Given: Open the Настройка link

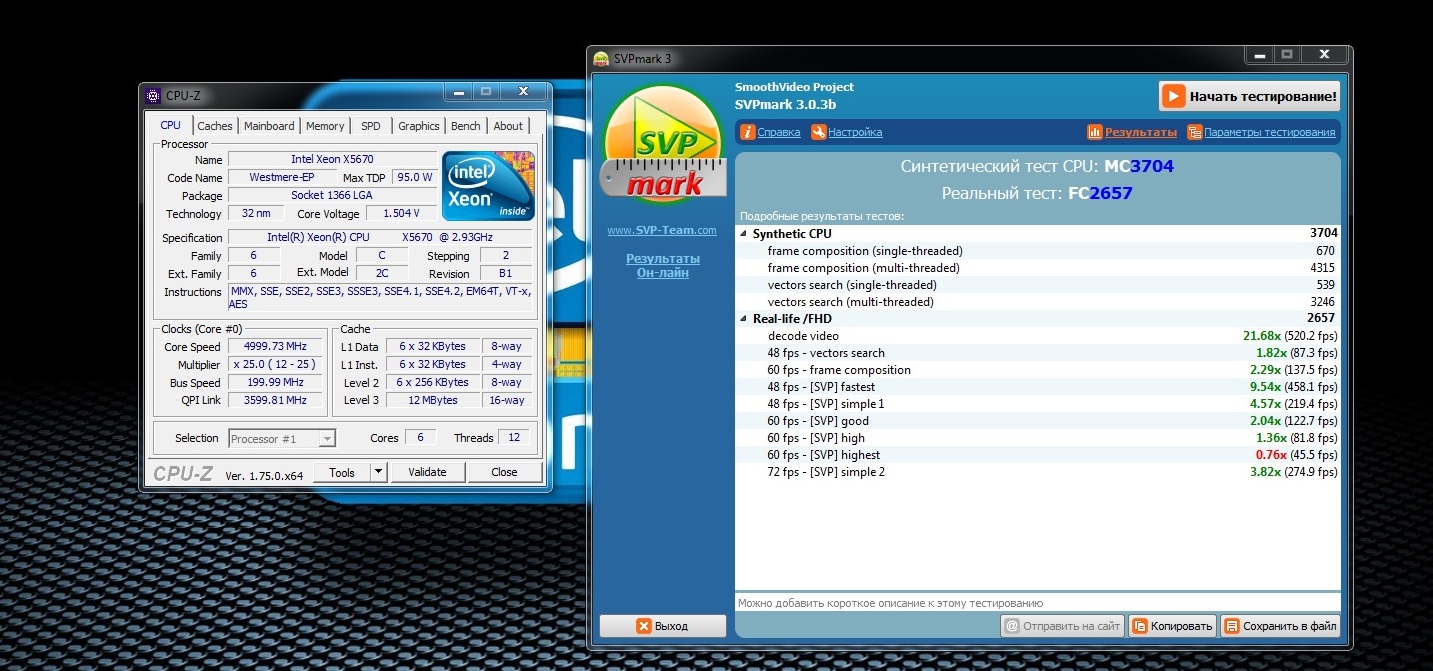Looking at the screenshot, I should click(x=855, y=132).
